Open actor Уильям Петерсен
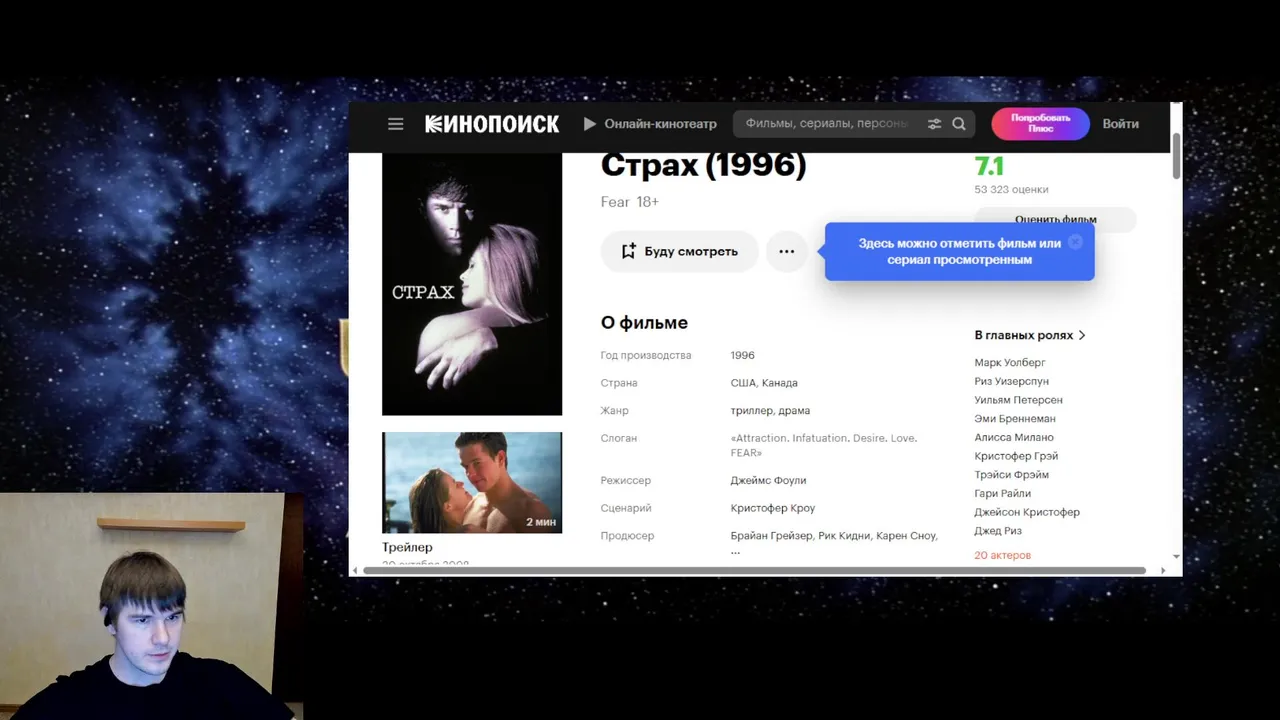Screen dimensions: 1280x720 coord(1018,400)
